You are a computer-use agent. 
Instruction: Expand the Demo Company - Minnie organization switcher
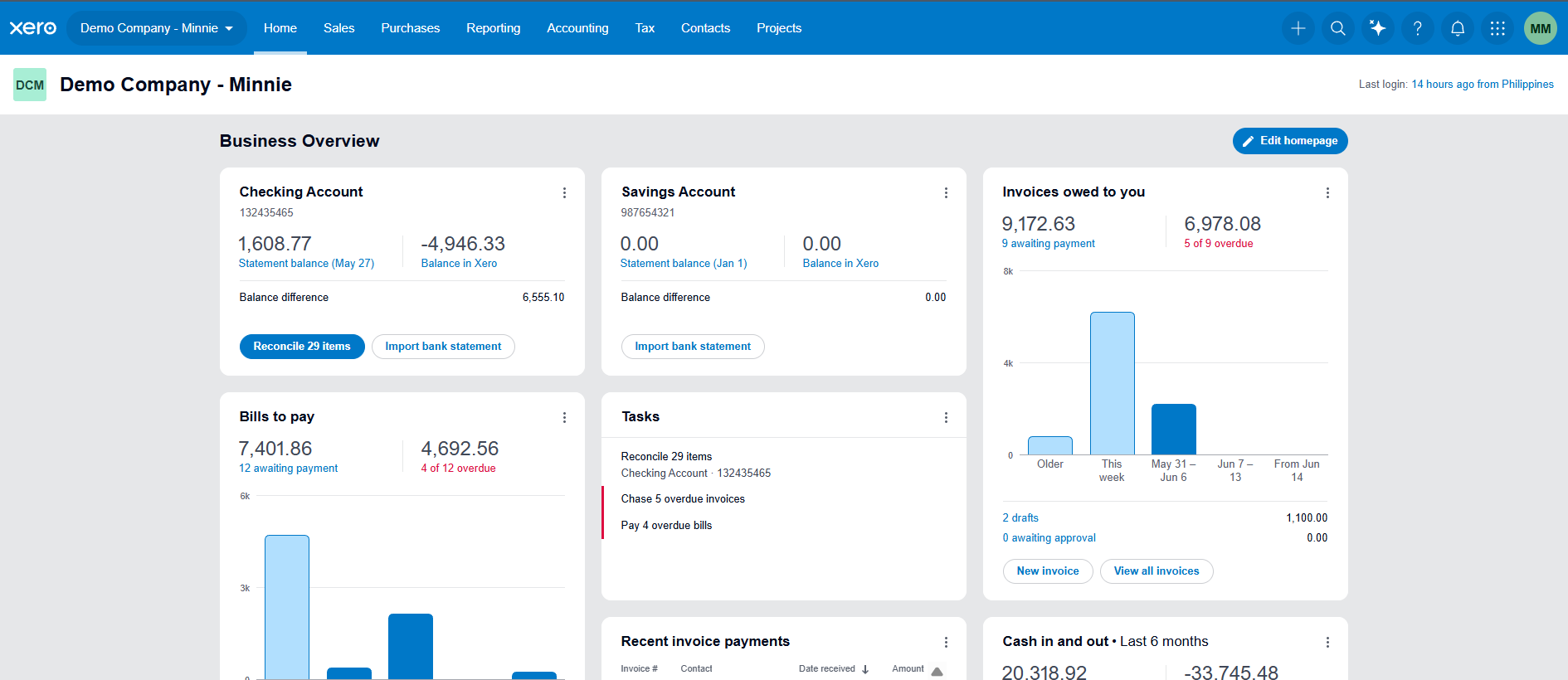pyautogui.click(x=157, y=28)
